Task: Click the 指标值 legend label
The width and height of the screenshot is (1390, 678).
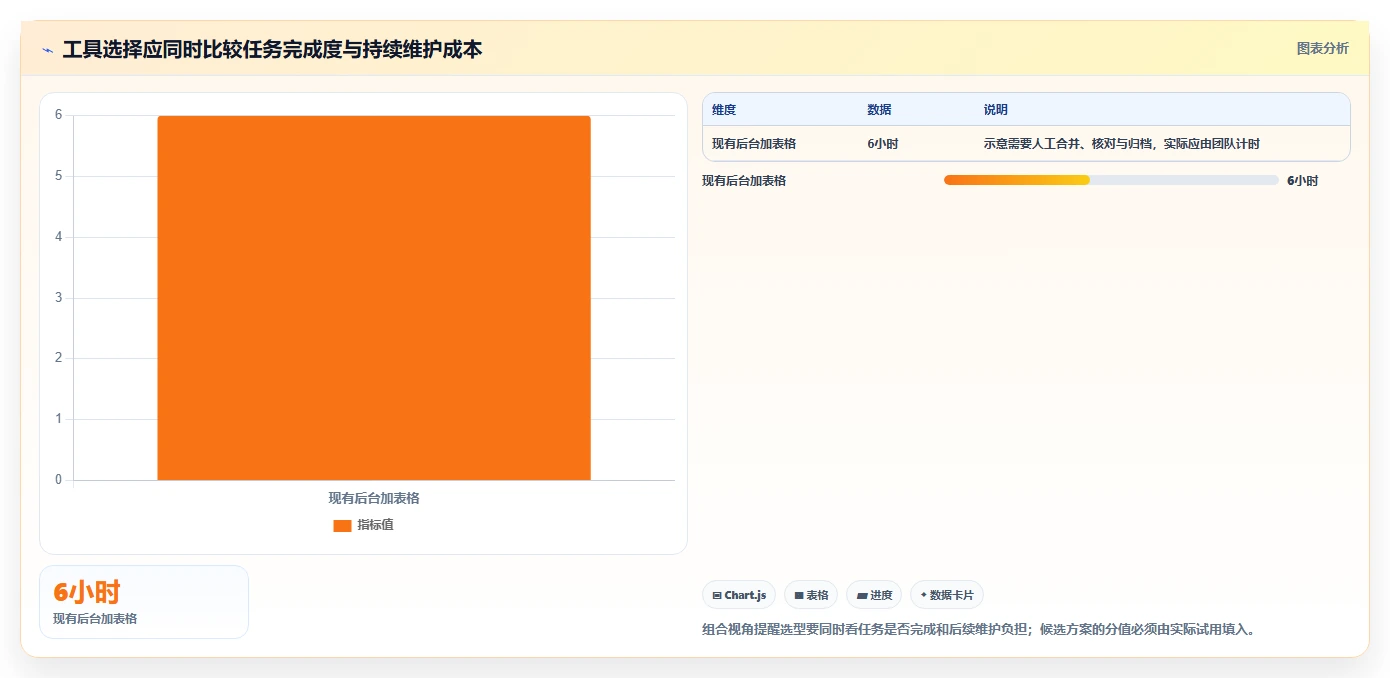Action: pyautogui.click(x=375, y=525)
